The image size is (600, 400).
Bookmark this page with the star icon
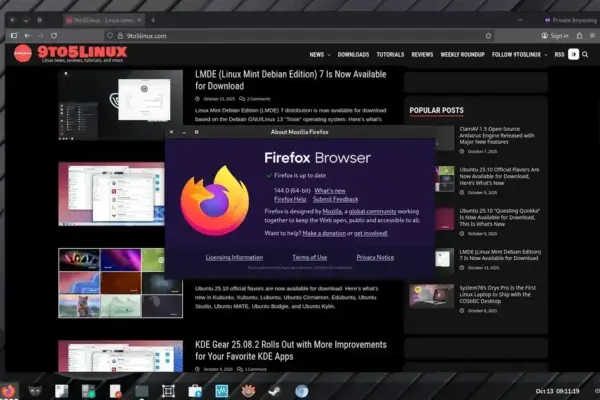[488, 36]
